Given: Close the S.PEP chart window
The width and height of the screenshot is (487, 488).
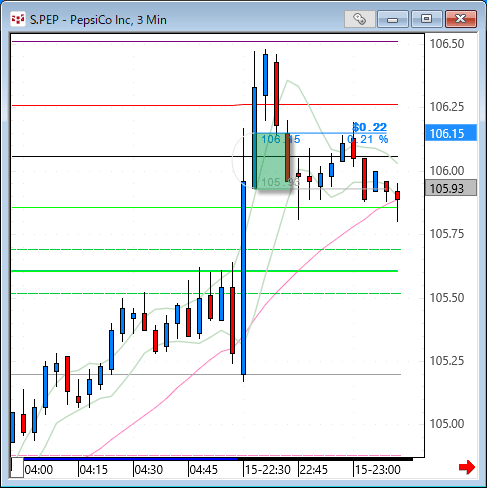Looking at the screenshot, I should coord(461,19).
